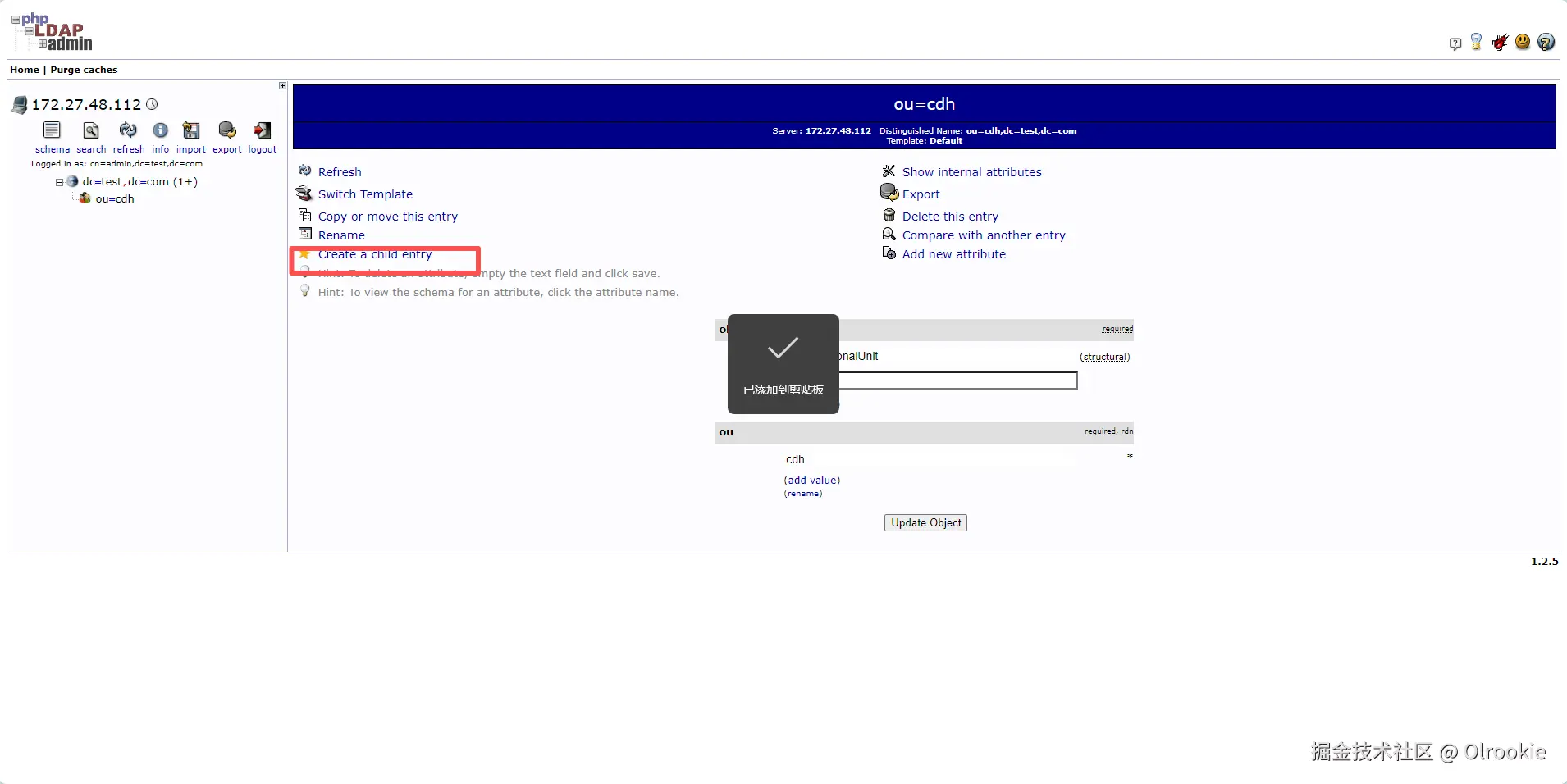Click the Update Object button
Image resolution: width=1567 pixels, height=784 pixels.
925,523
